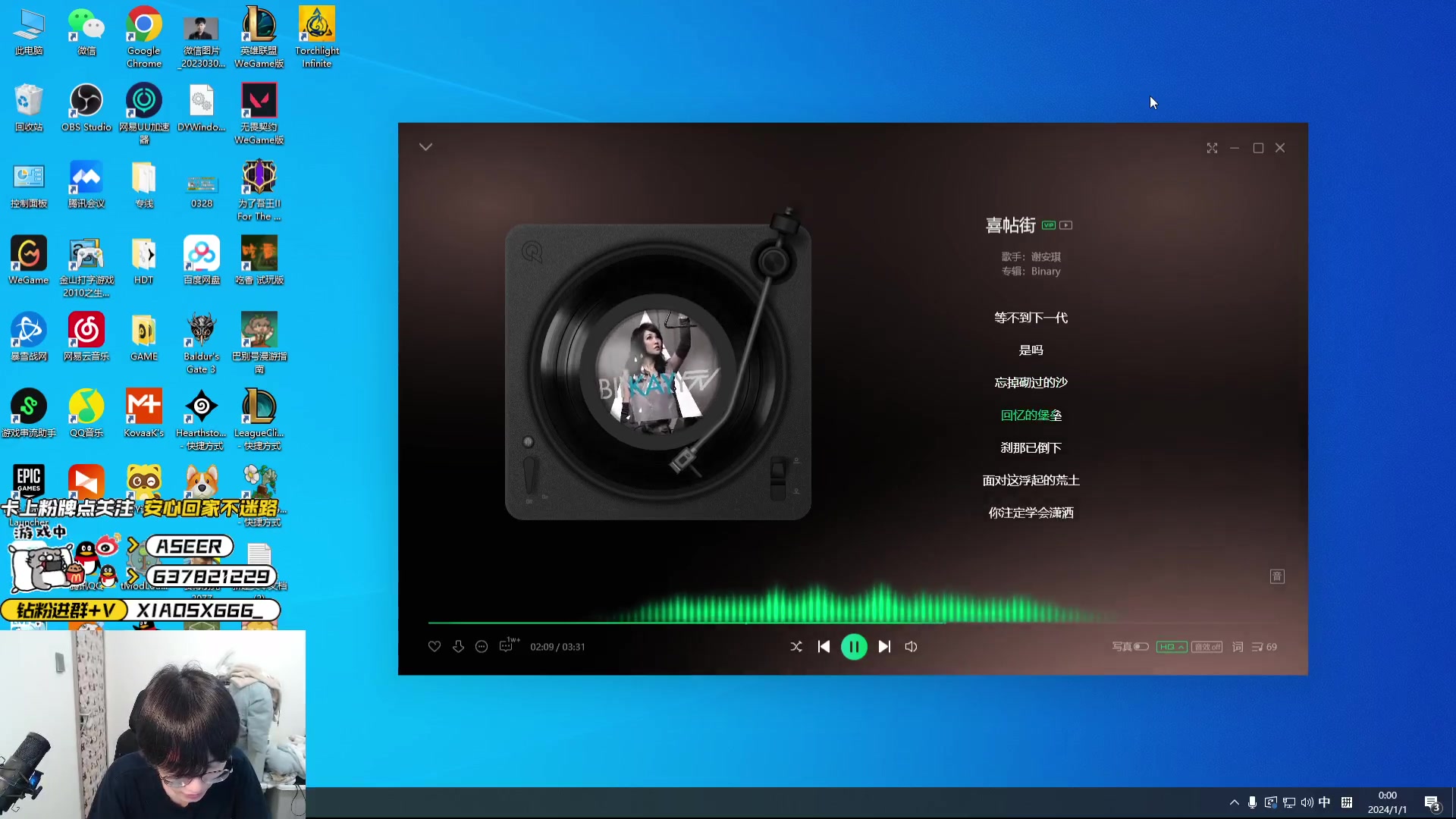Switch input method 中 indicator
The image size is (1456, 819).
click(x=1324, y=802)
